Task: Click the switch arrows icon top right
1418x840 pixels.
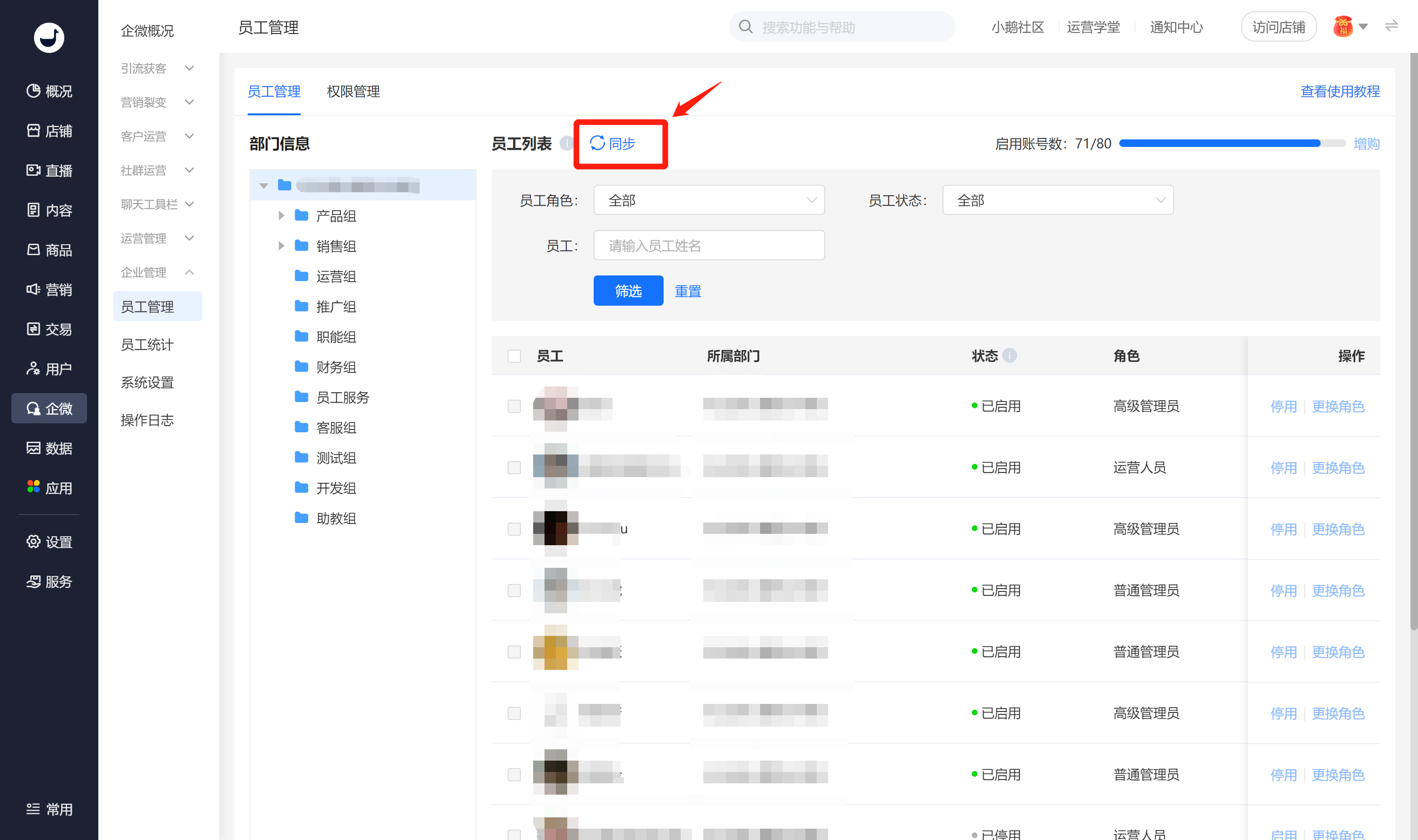Action: tap(1392, 26)
